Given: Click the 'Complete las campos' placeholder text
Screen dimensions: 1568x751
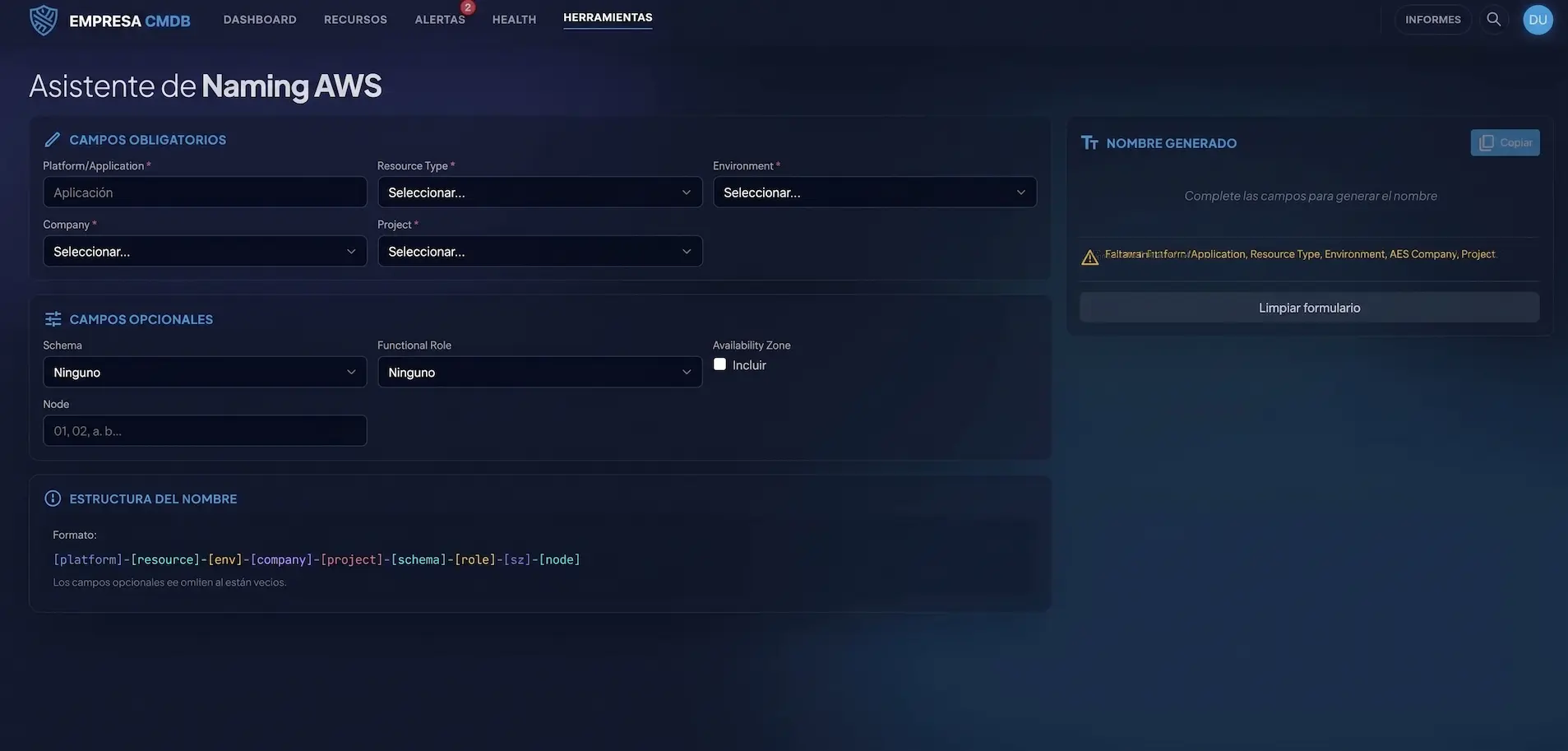Looking at the screenshot, I should (x=1311, y=196).
